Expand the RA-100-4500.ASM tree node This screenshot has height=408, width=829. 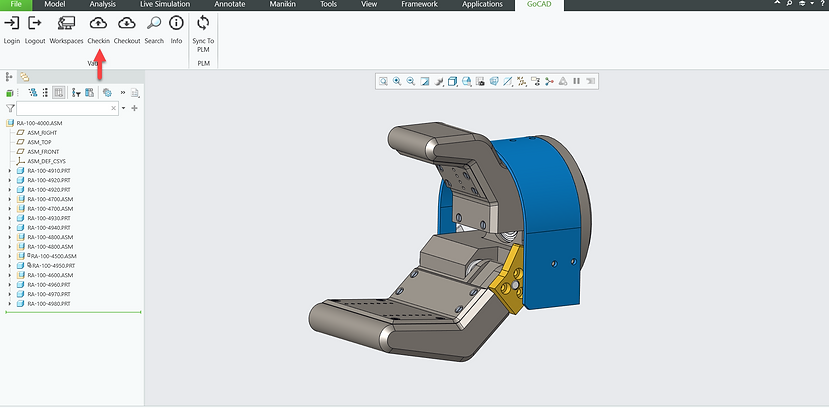pos(9,256)
